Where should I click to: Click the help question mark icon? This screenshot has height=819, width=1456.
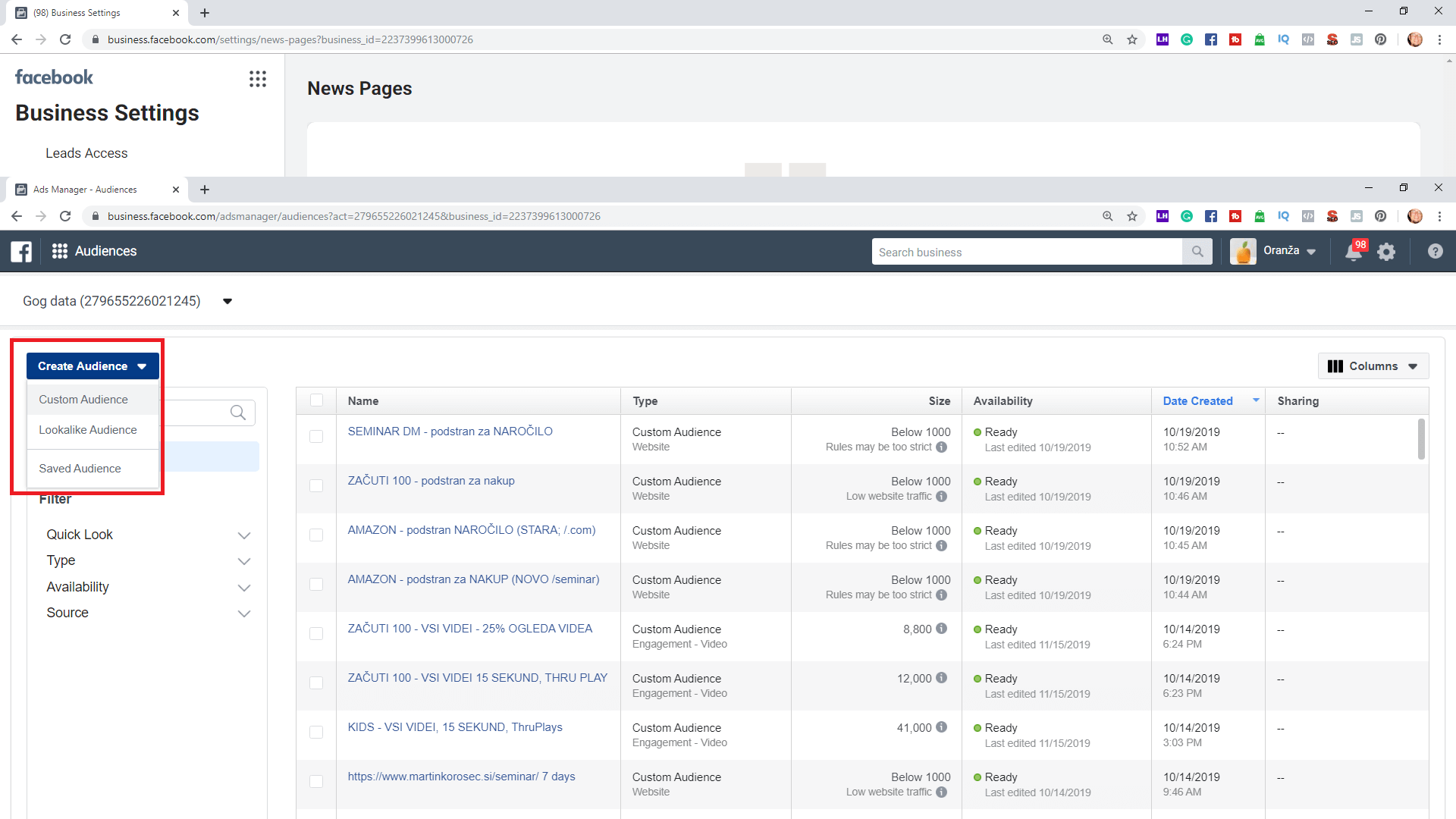coord(1435,252)
